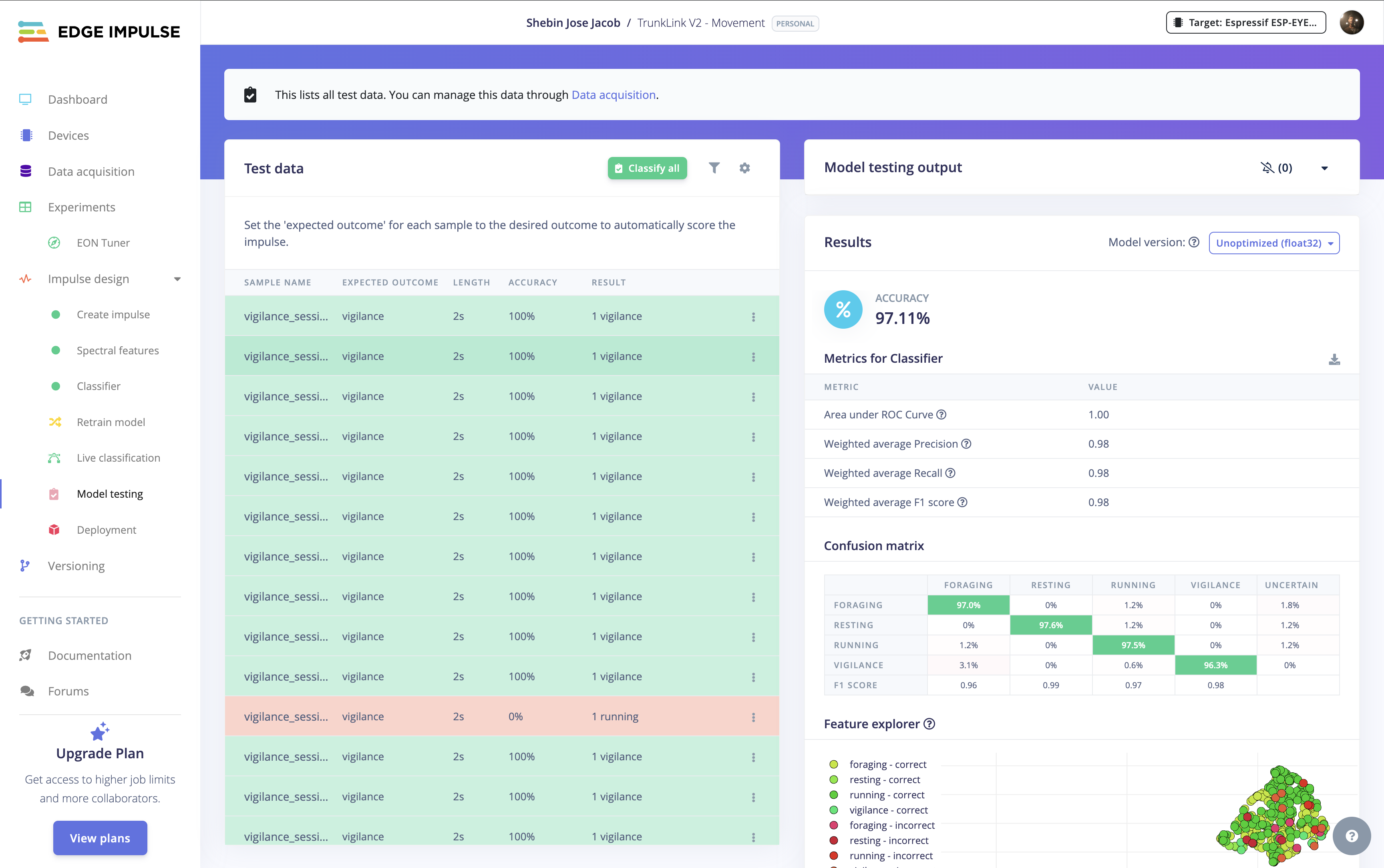
Task: Select the Target: Espressif ESP-EYE button
Action: pos(1246,23)
